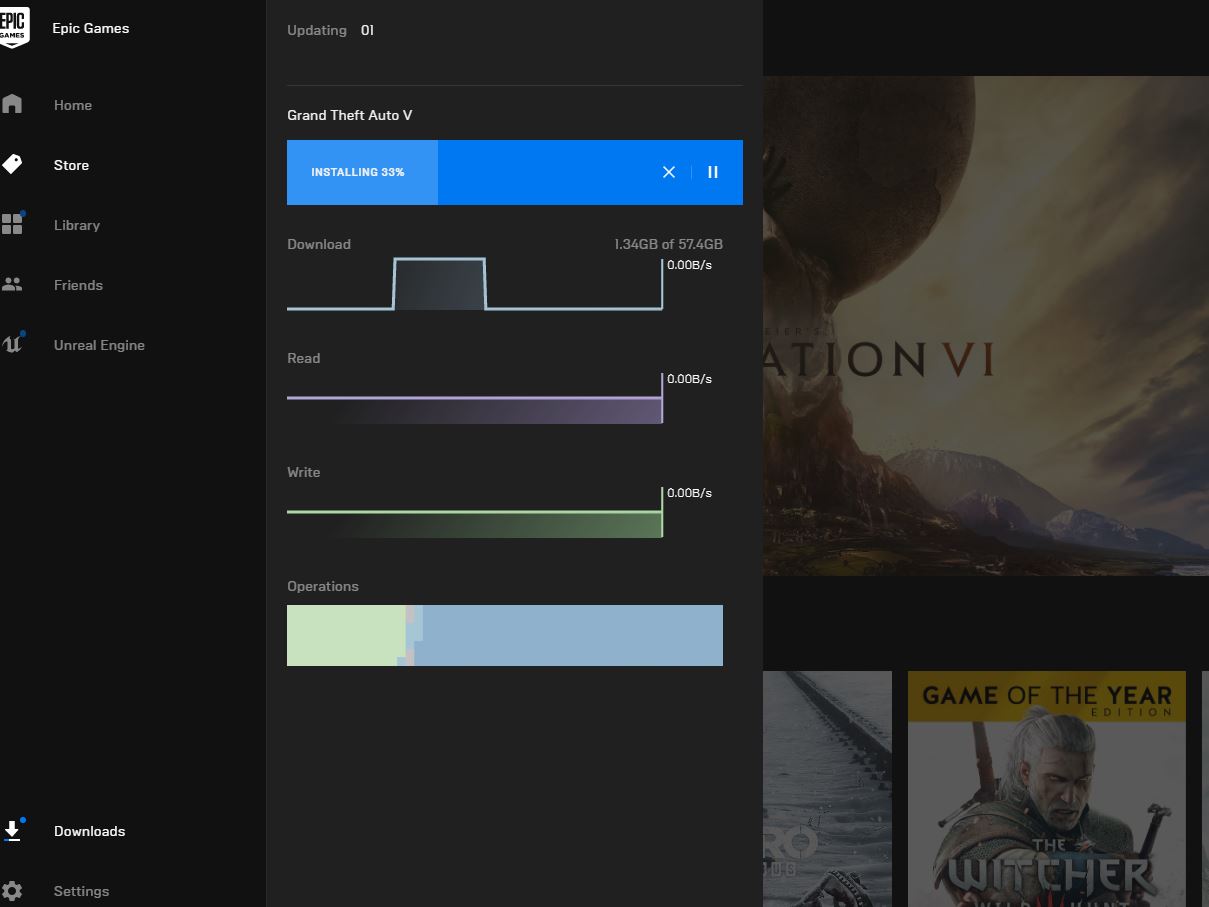Click the Write speed graph
Screen dimensions: 1209x907
(475, 512)
